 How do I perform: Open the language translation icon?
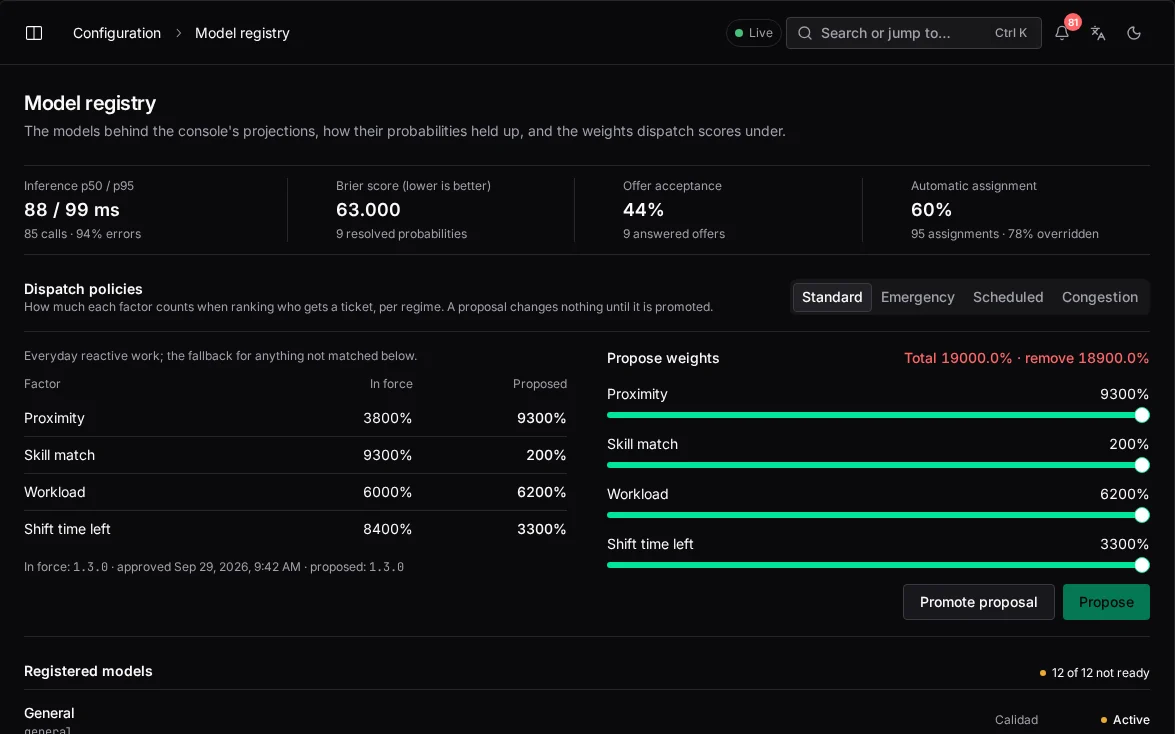(1098, 33)
